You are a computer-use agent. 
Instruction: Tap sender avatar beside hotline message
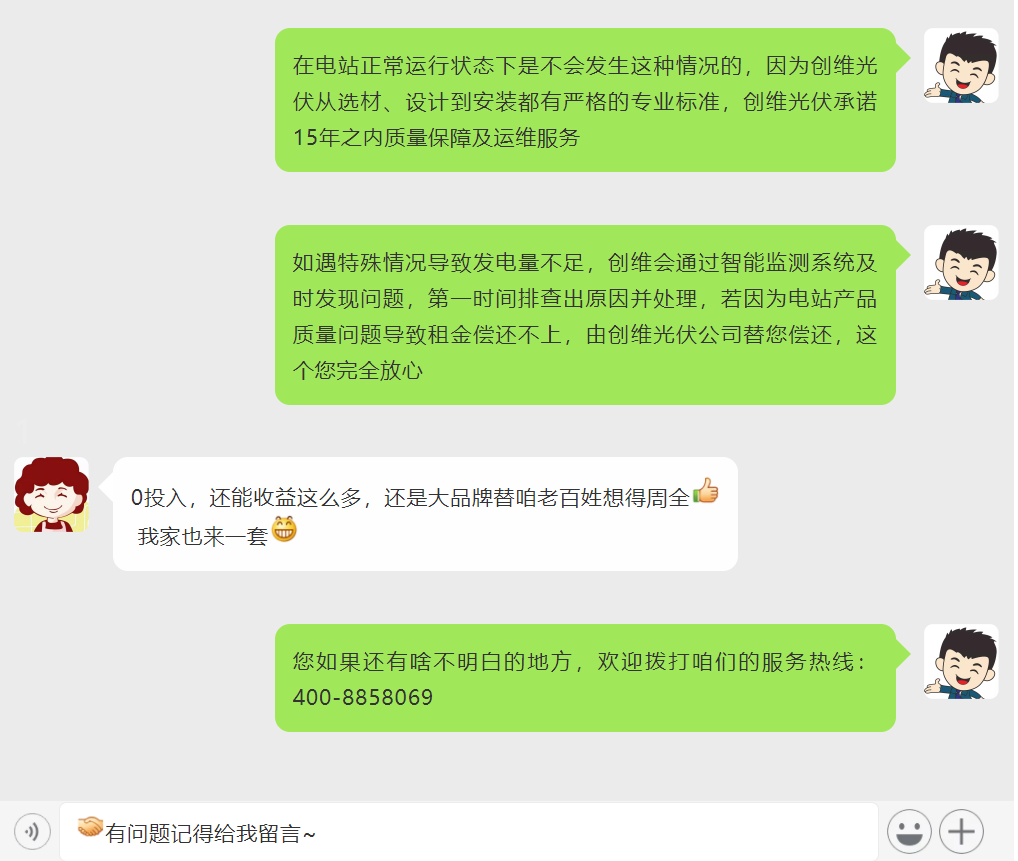click(961, 662)
